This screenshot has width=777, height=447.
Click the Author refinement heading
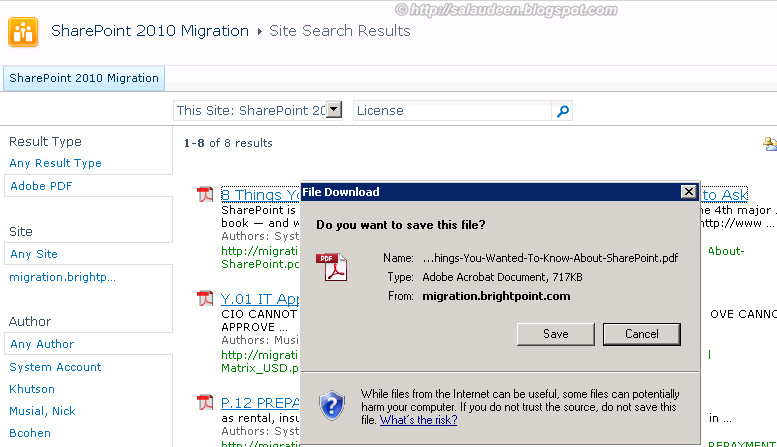30,322
